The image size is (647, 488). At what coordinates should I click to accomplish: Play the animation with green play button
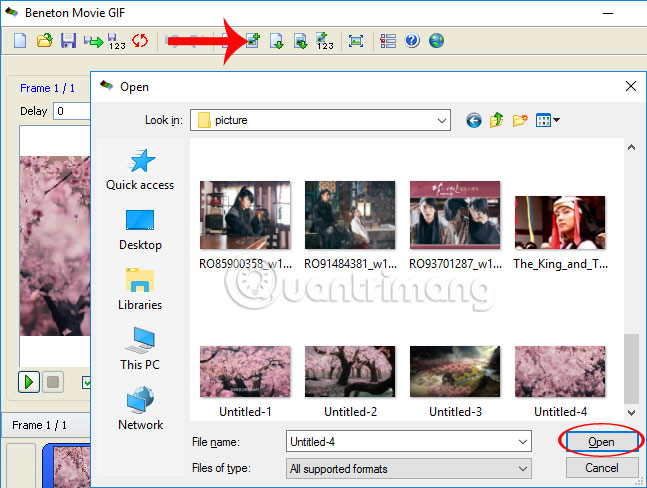[29, 382]
